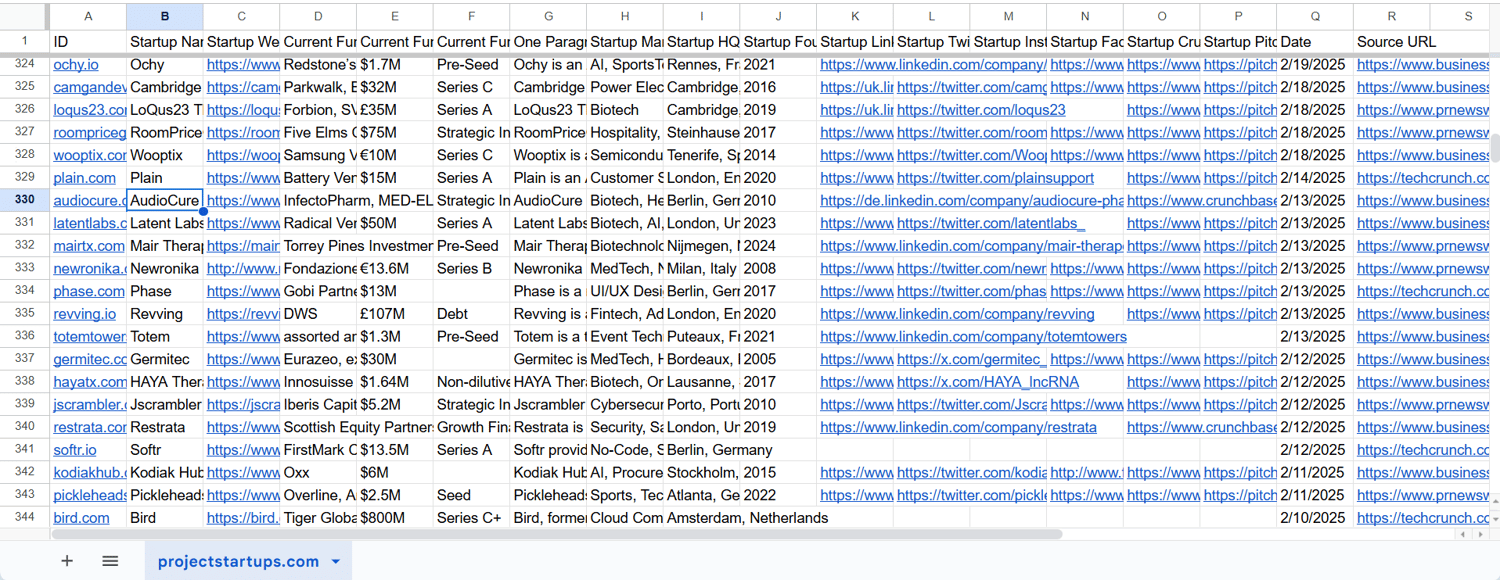Viewport: 1500px width, 580px height.
Task: Select the '2/14/2025' date cell
Action: point(1315,177)
